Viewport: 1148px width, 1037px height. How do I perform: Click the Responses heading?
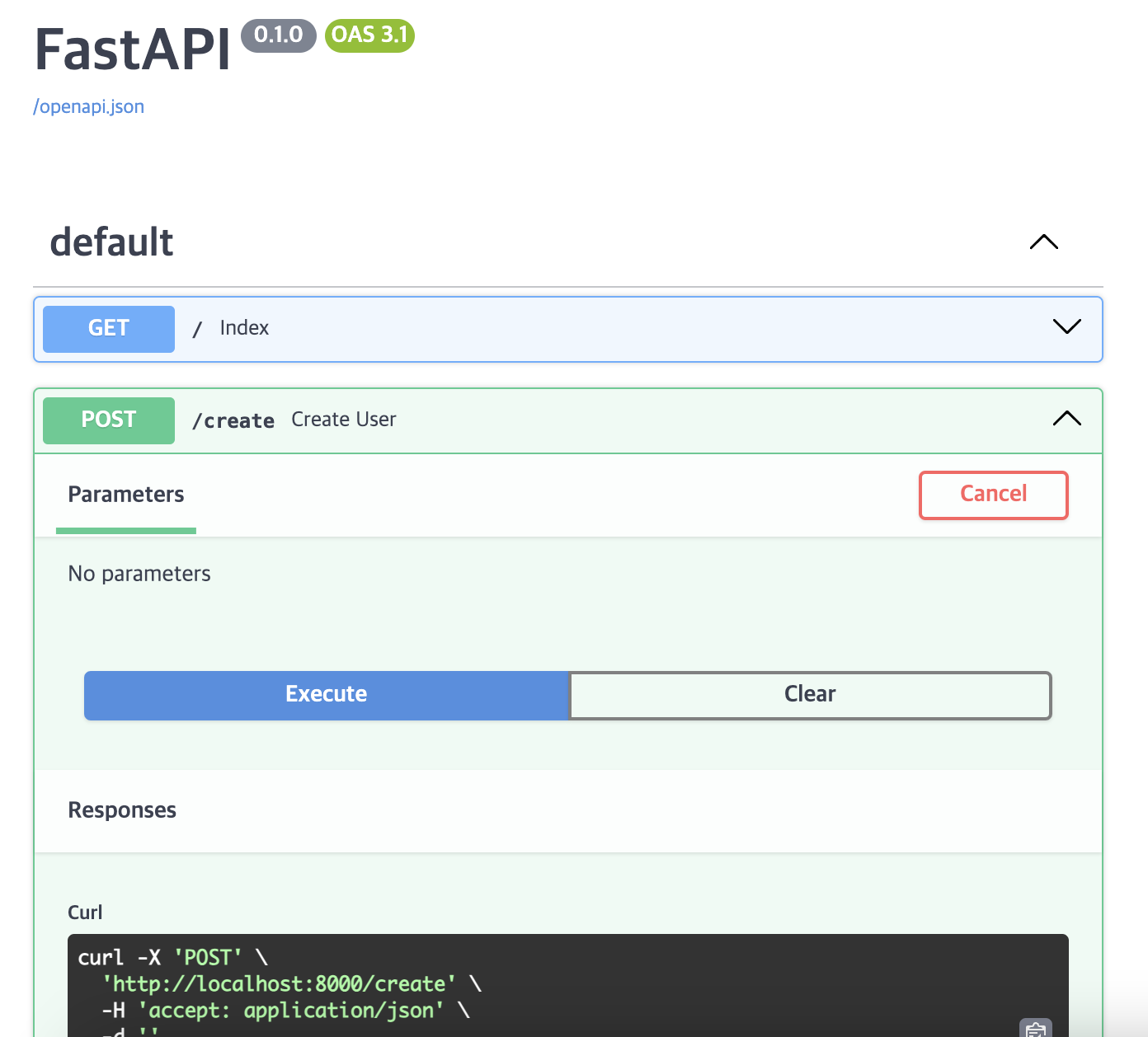point(122,810)
